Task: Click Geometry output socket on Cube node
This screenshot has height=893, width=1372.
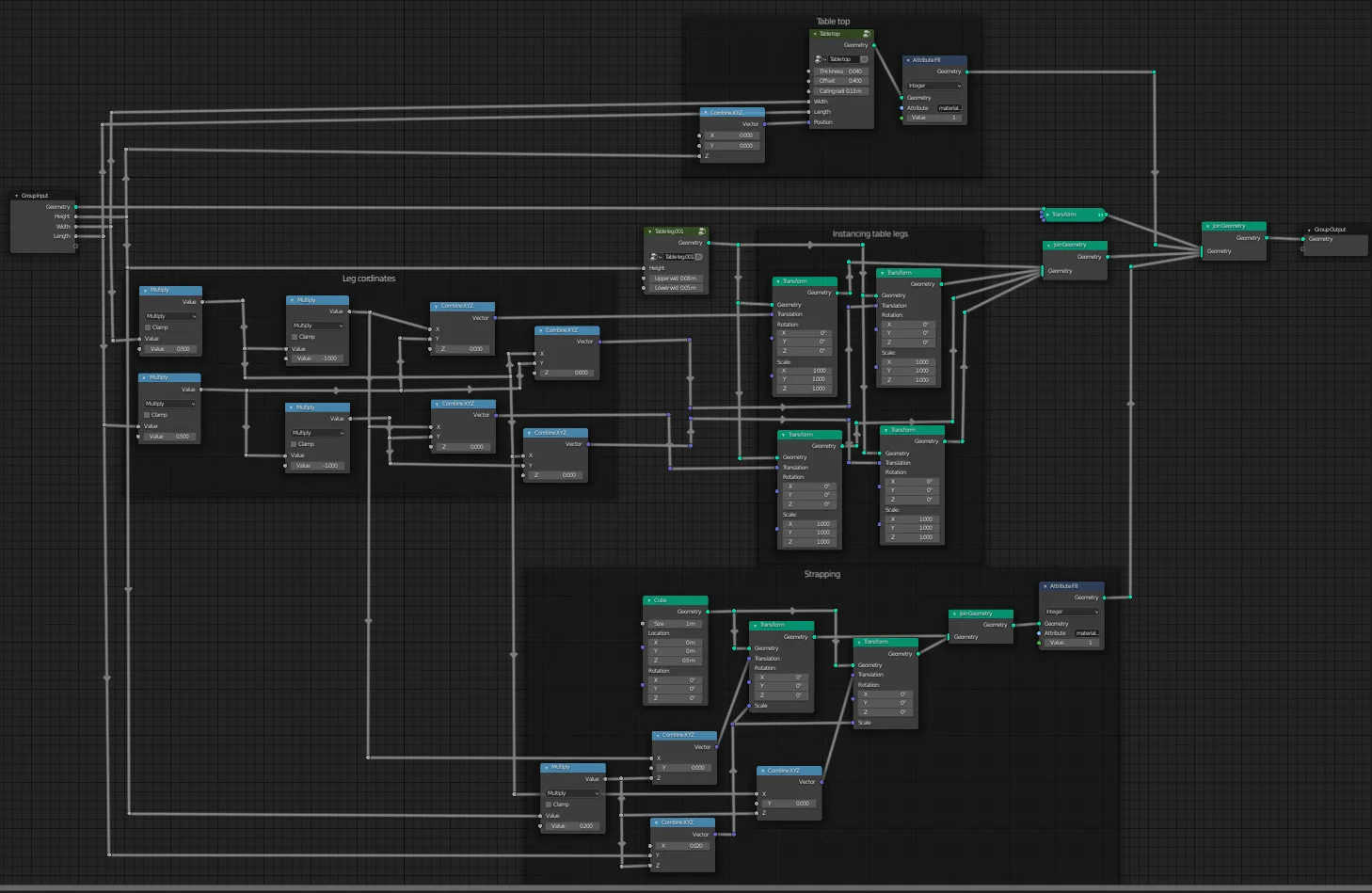Action: pos(708,612)
